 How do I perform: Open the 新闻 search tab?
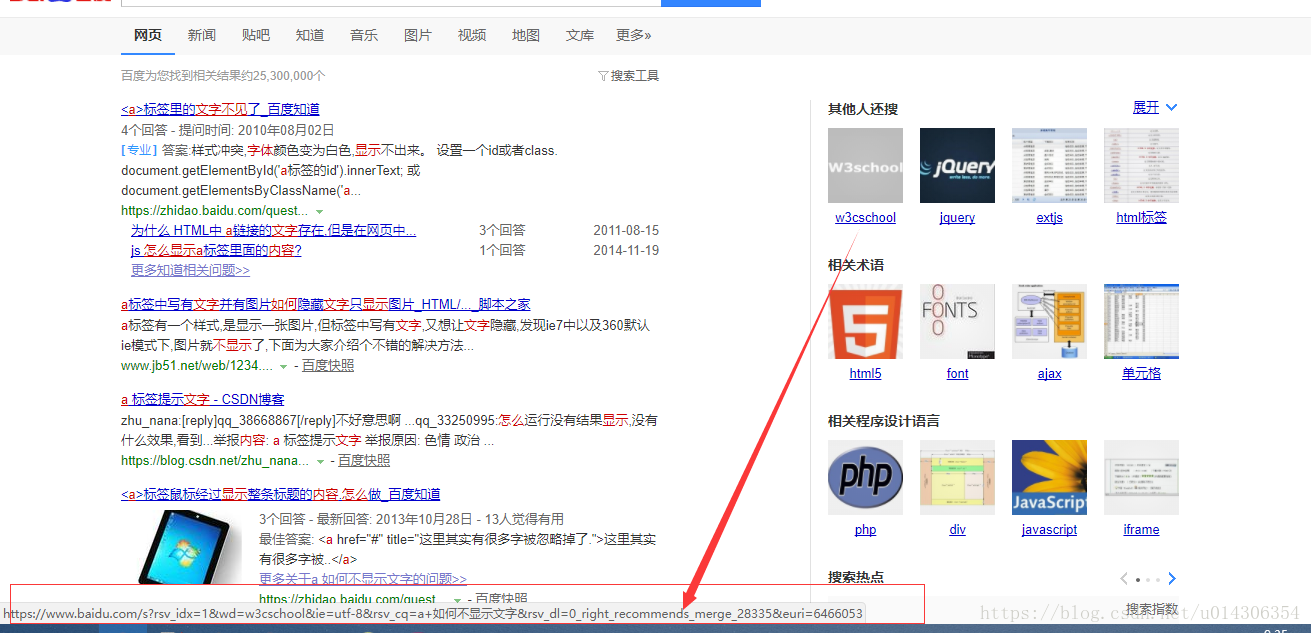coord(201,35)
